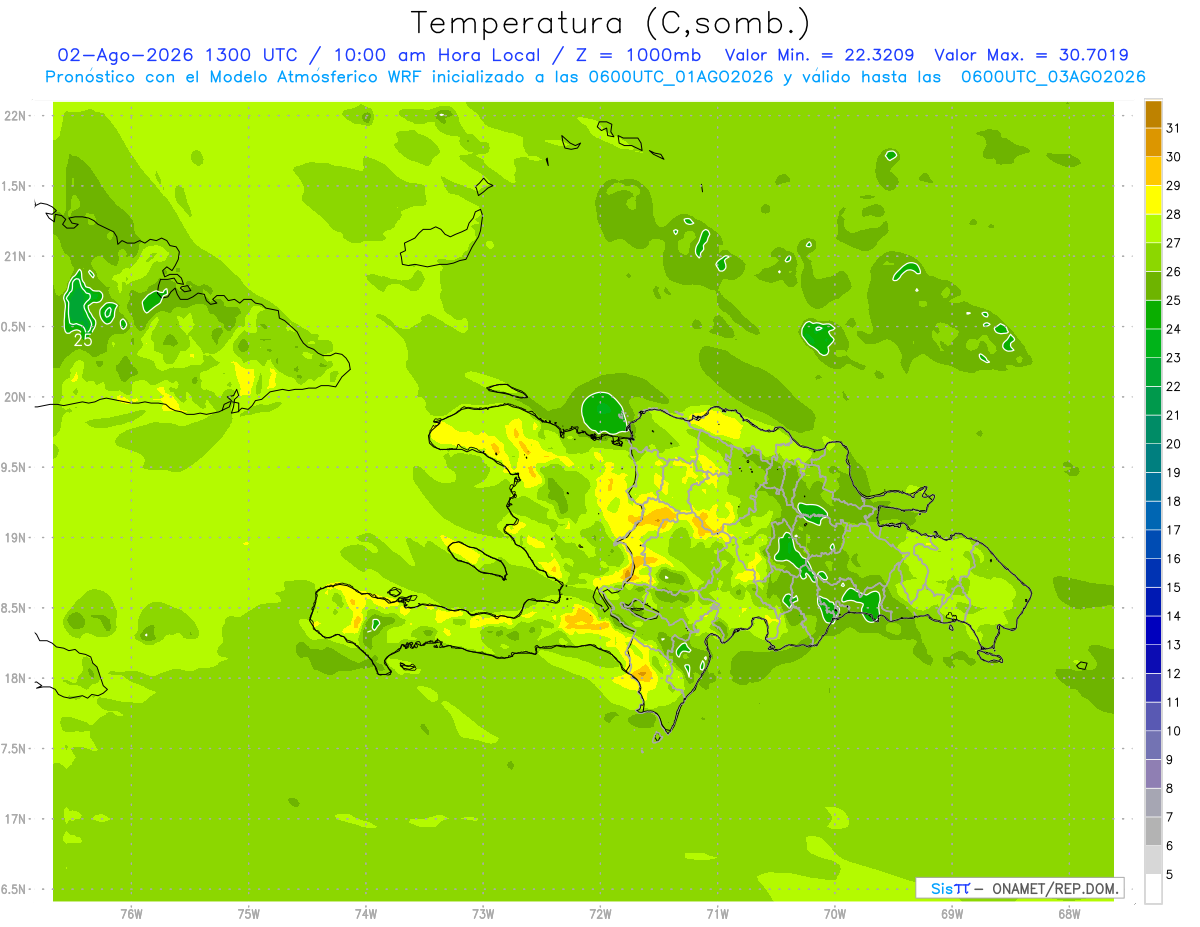This screenshot has height=927, width=1200.
Task: Click the "Valor Max. = 30.7019" readout
Action: pos(1031,55)
